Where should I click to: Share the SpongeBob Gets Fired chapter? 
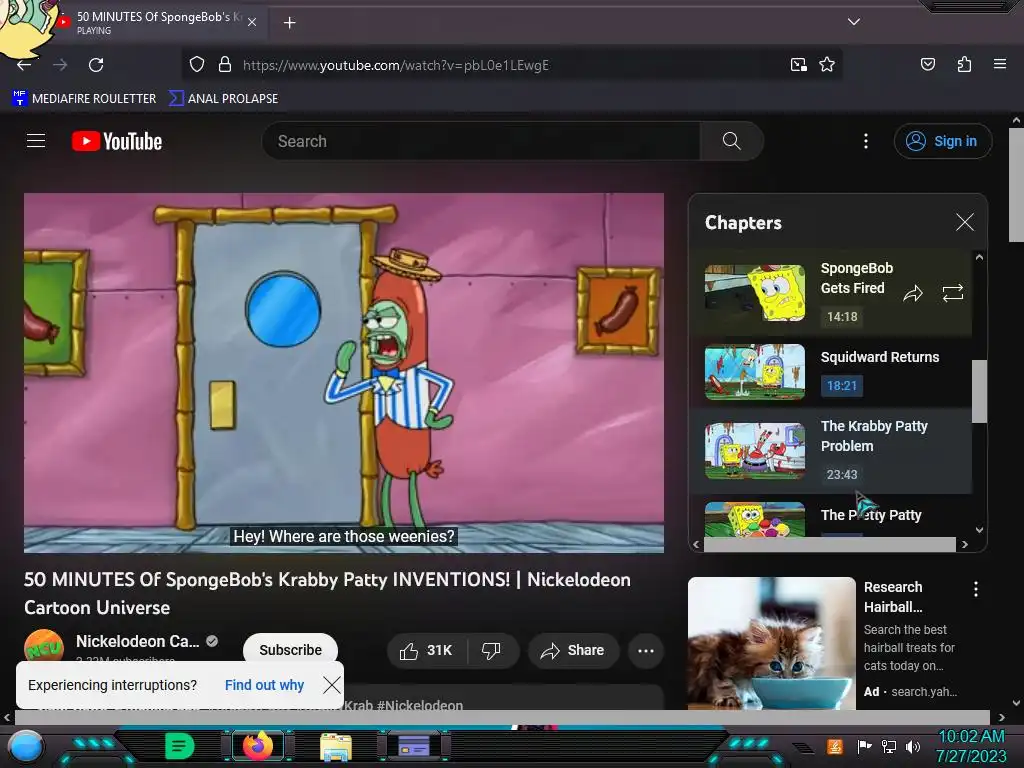click(913, 293)
